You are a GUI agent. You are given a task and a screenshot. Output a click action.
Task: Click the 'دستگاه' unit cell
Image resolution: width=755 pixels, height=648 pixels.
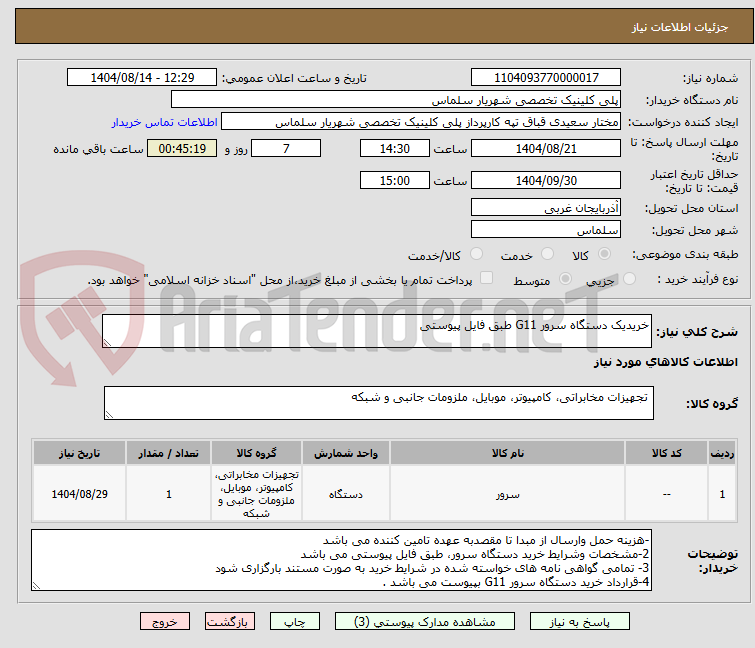346,494
